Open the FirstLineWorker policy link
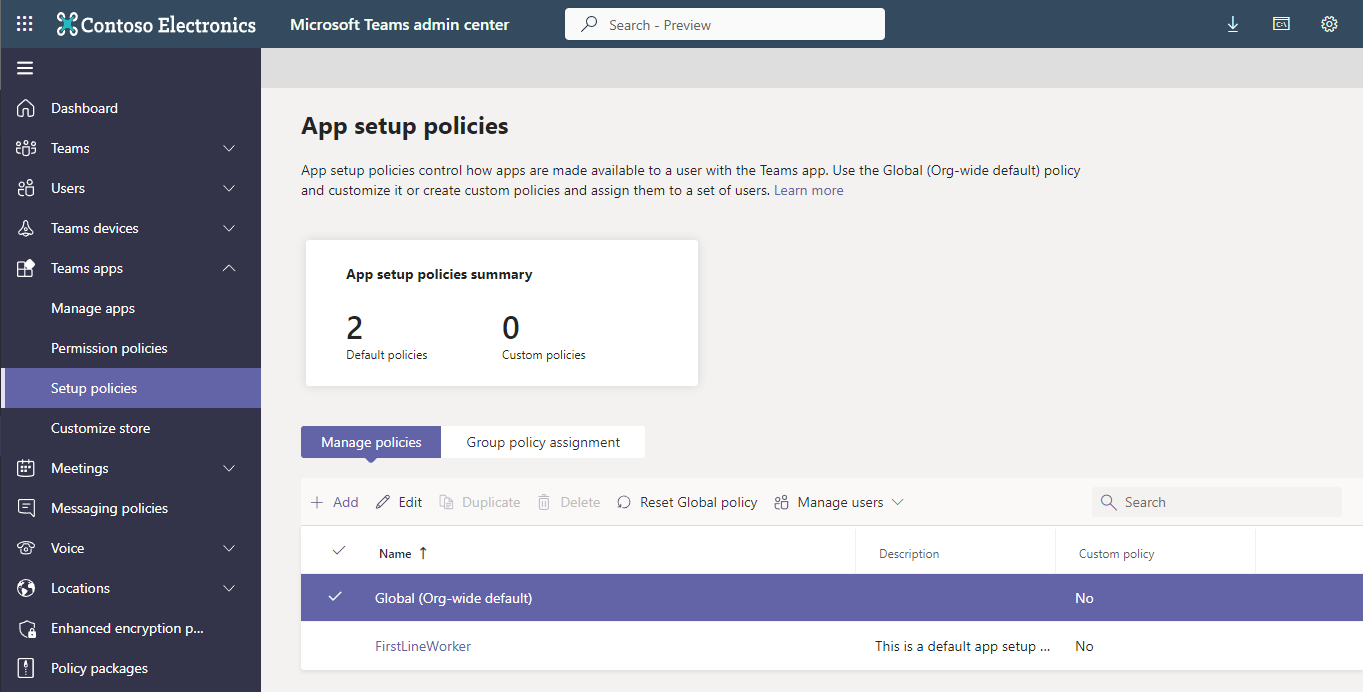This screenshot has width=1363, height=692. (x=423, y=646)
